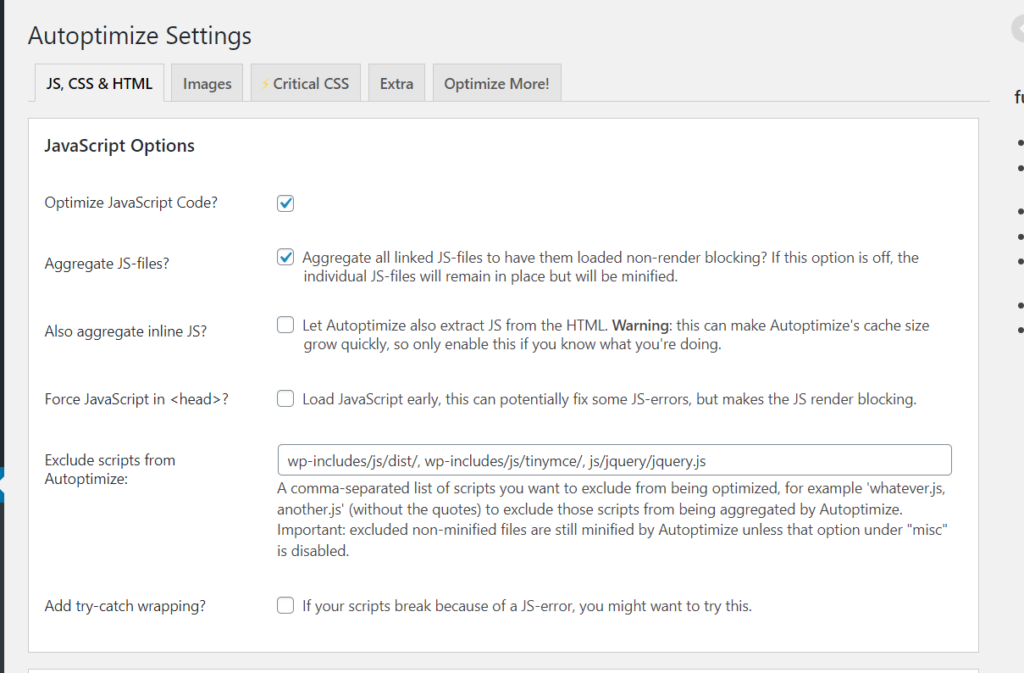Click the Exclude scripts from Autoptimize text field
The height and width of the screenshot is (673, 1024).
[x=614, y=460]
